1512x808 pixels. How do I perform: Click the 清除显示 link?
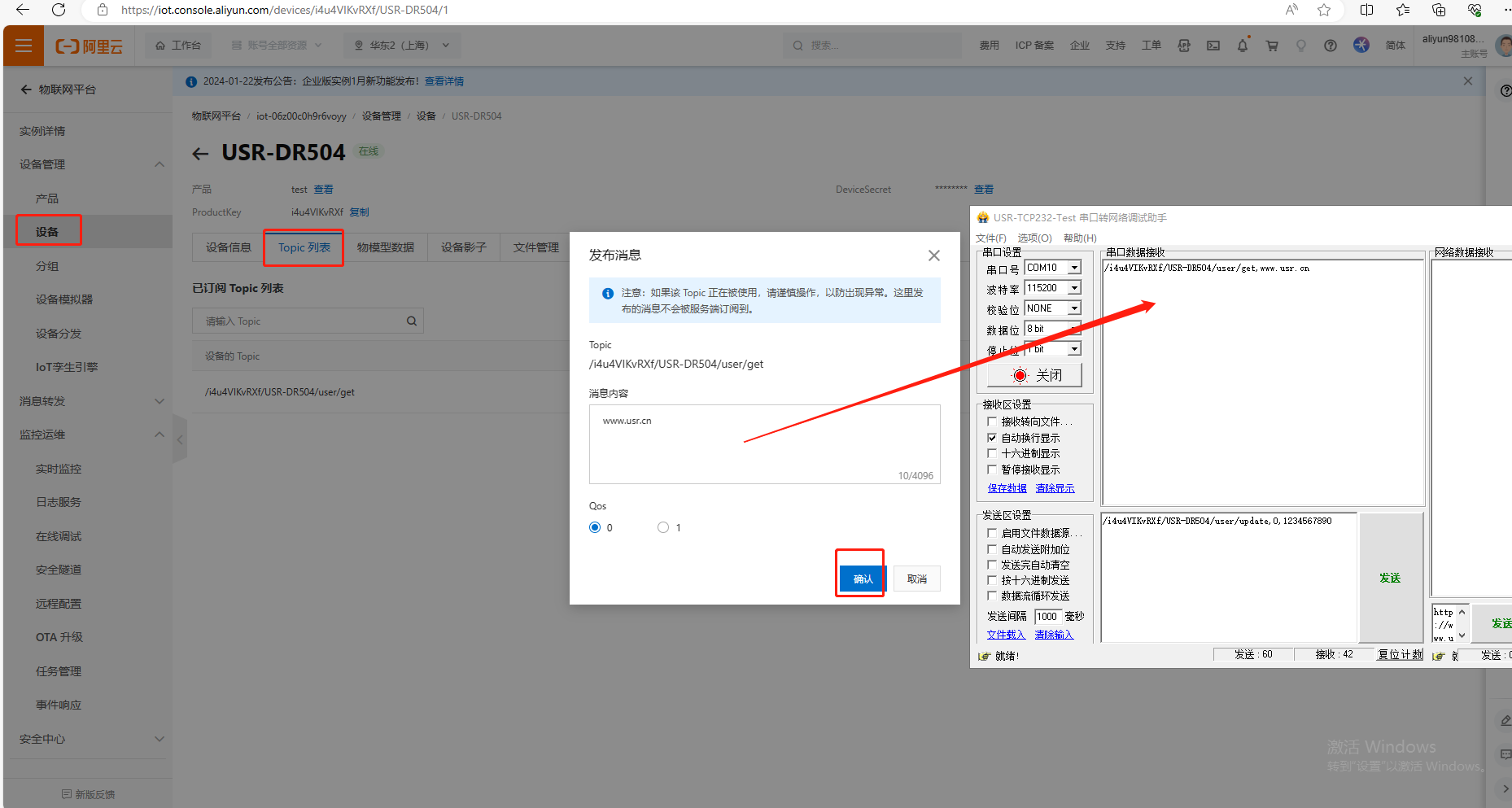coord(1055,488)
